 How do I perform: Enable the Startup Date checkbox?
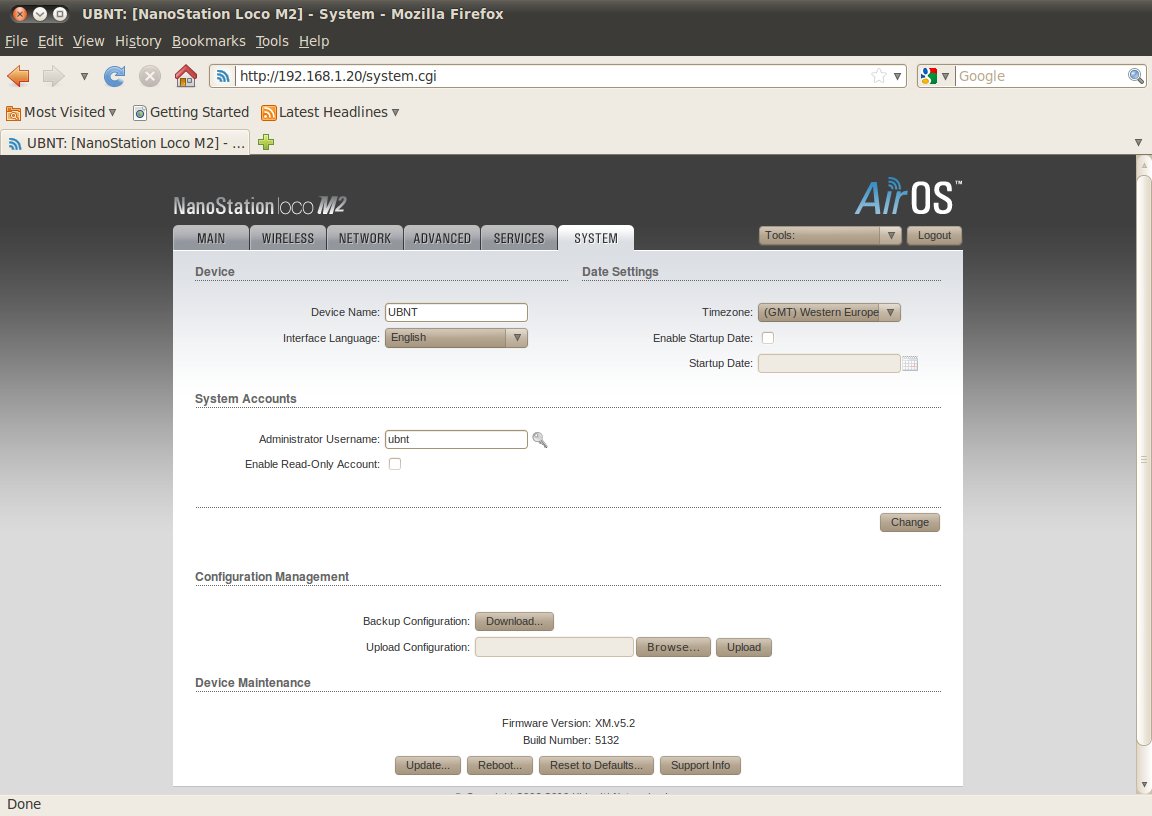(x=768, y=338)
